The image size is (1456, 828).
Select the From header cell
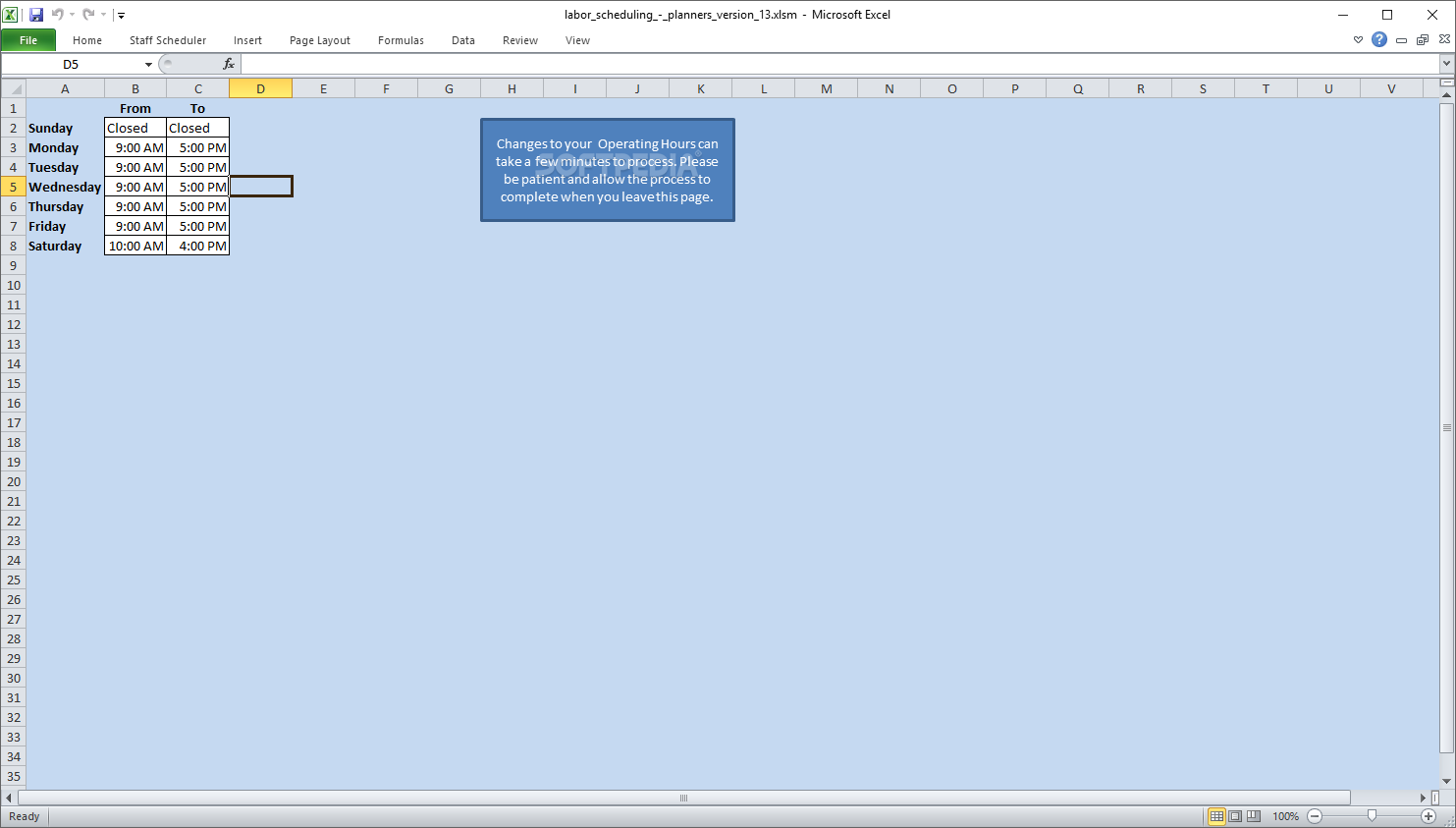[x=135, y=108]
